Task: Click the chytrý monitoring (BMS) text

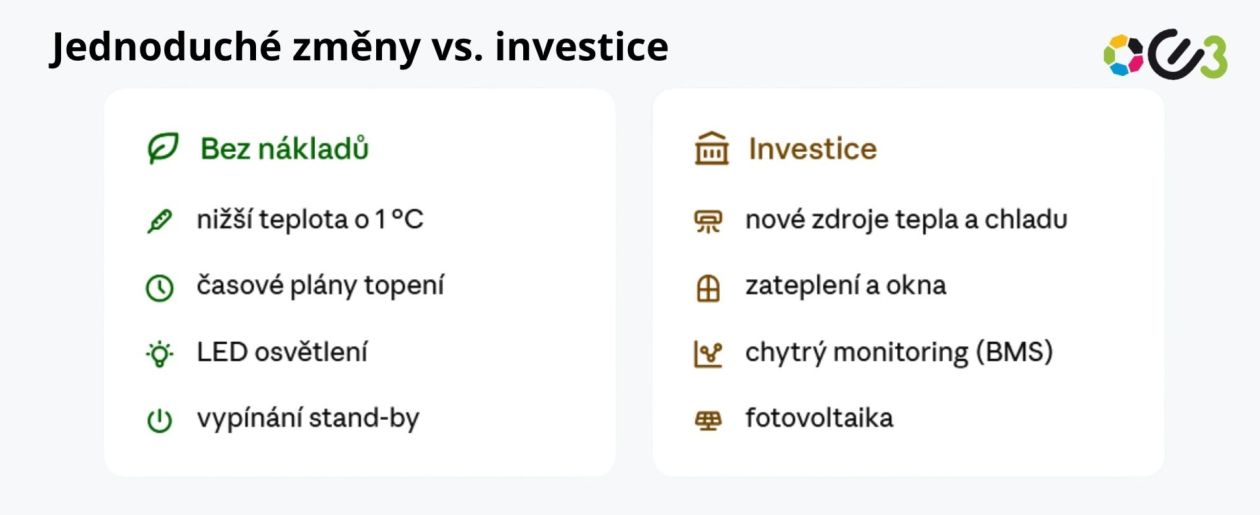Action: pyautogui.click(x=899, y=352)
